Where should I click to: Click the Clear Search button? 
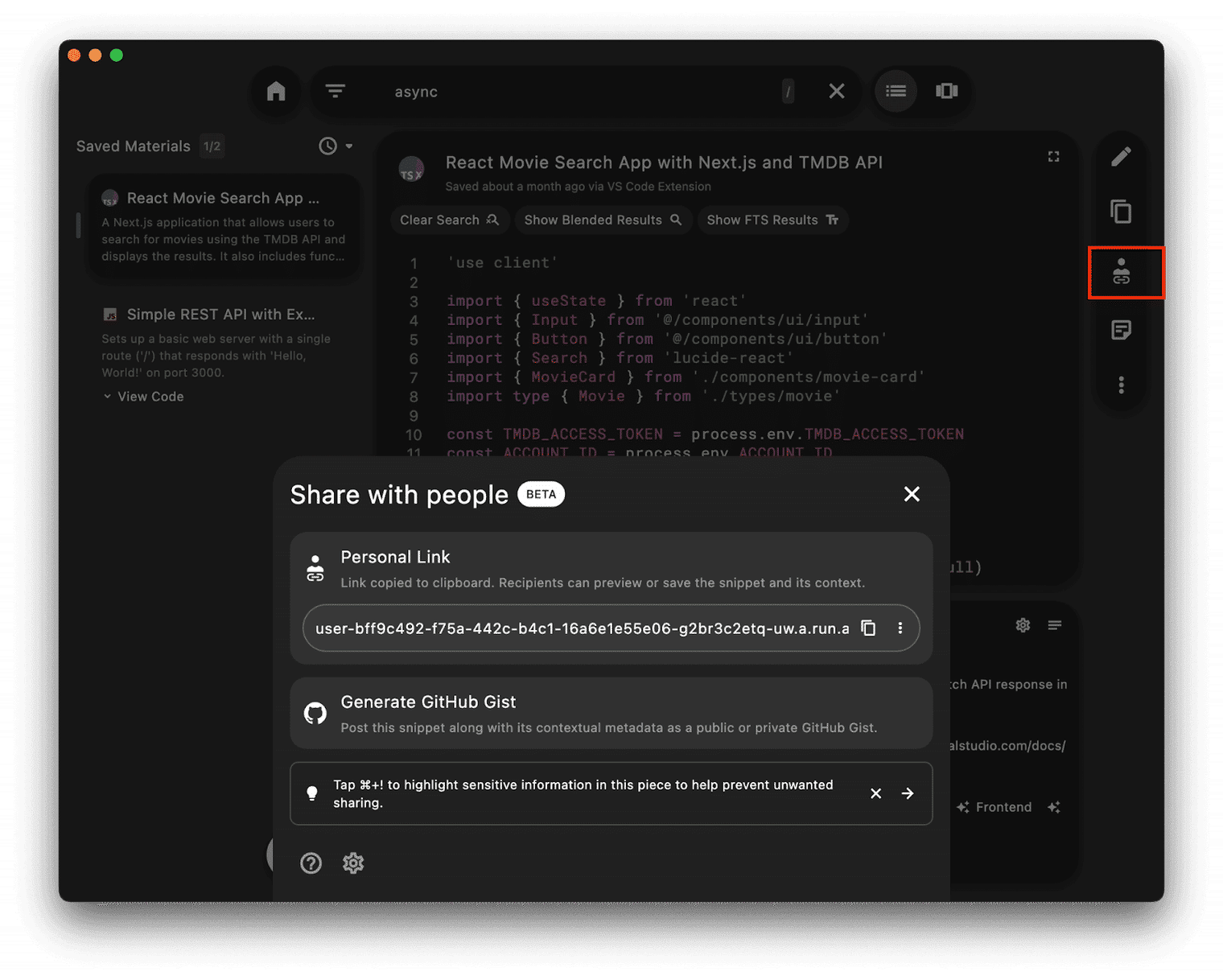click(449, 220)
